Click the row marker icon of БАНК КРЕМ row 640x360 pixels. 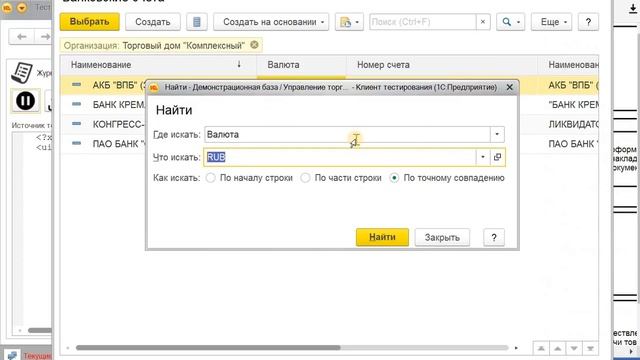[76, 104]
